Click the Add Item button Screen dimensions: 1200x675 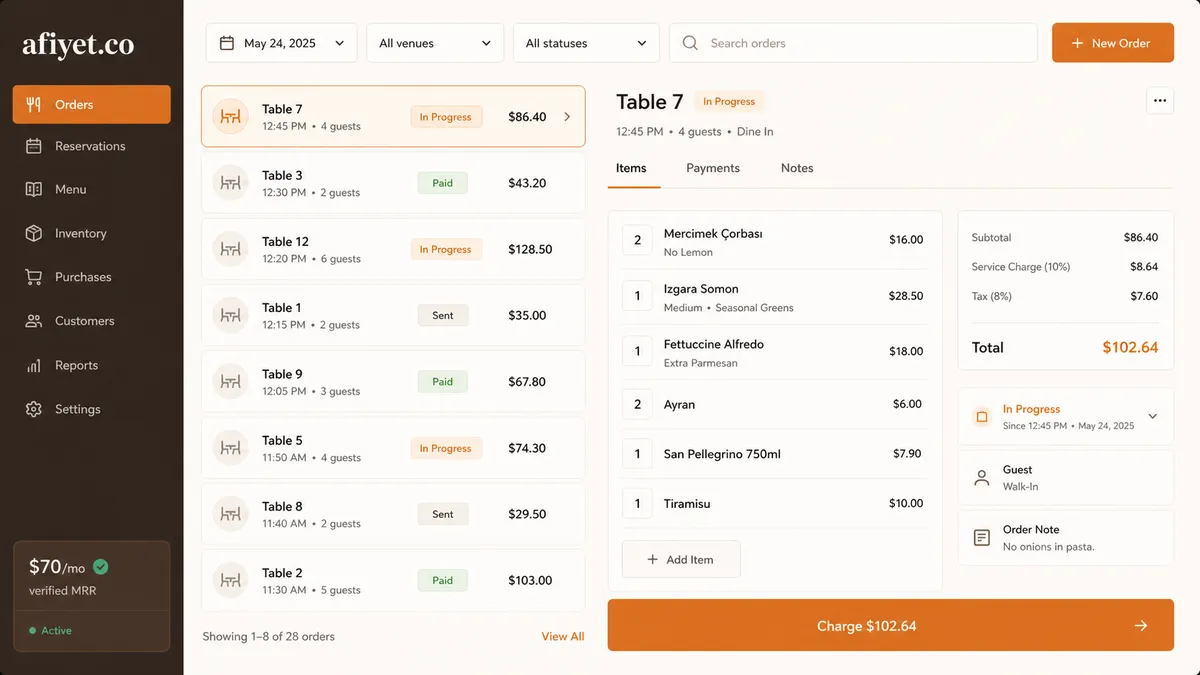(681, 559)
